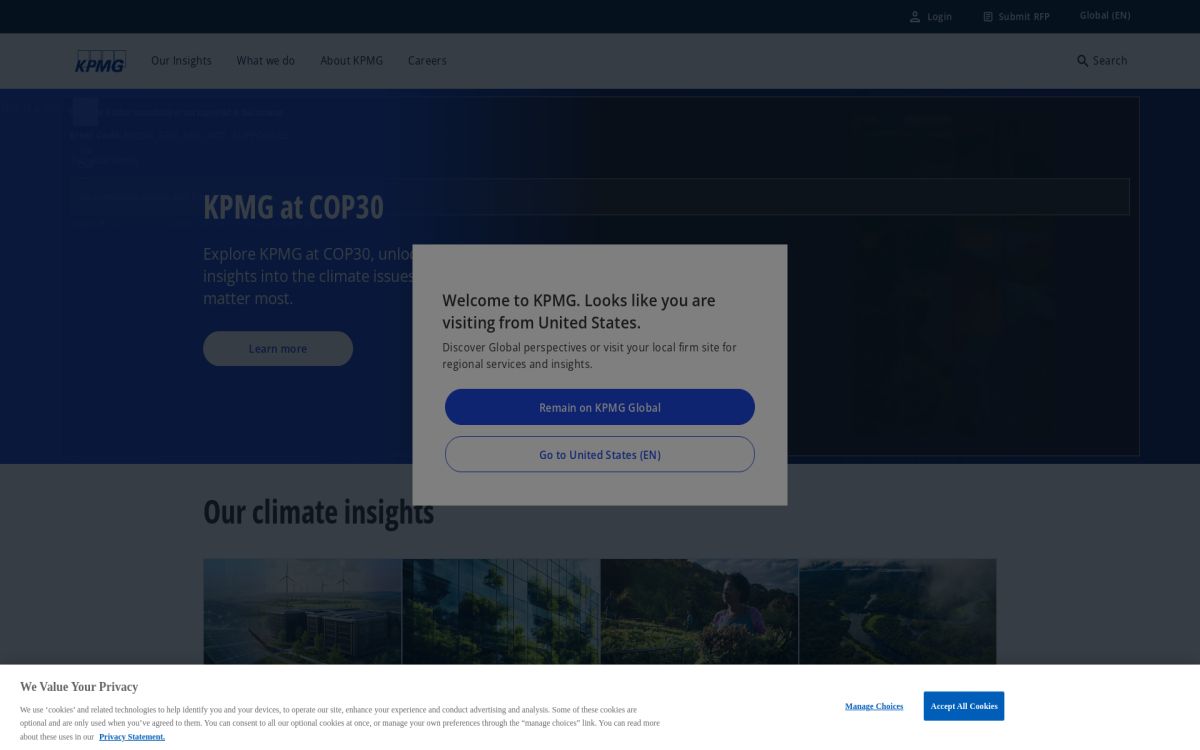
Task: Choose Go to United States (EN)
Action: [599, 454]
